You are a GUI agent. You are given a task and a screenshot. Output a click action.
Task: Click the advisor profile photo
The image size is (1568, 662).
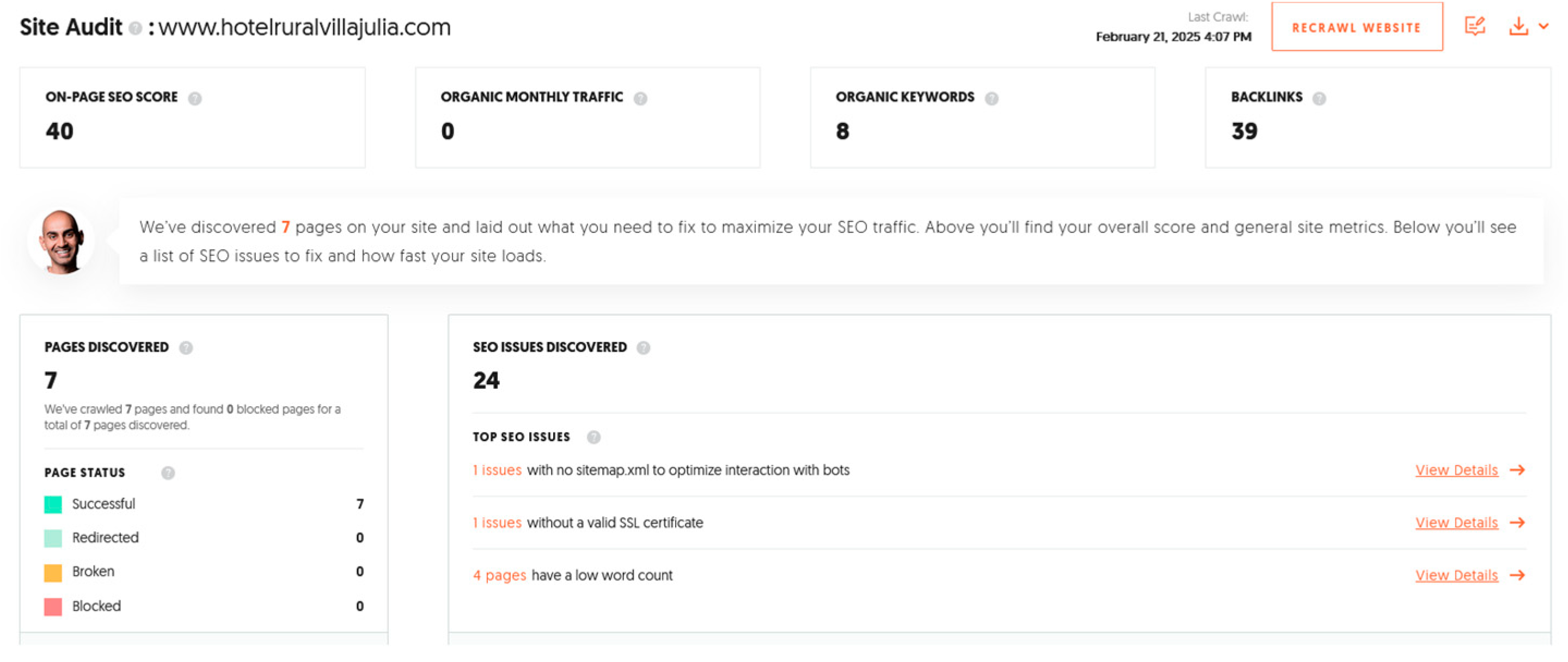[61, 242]
